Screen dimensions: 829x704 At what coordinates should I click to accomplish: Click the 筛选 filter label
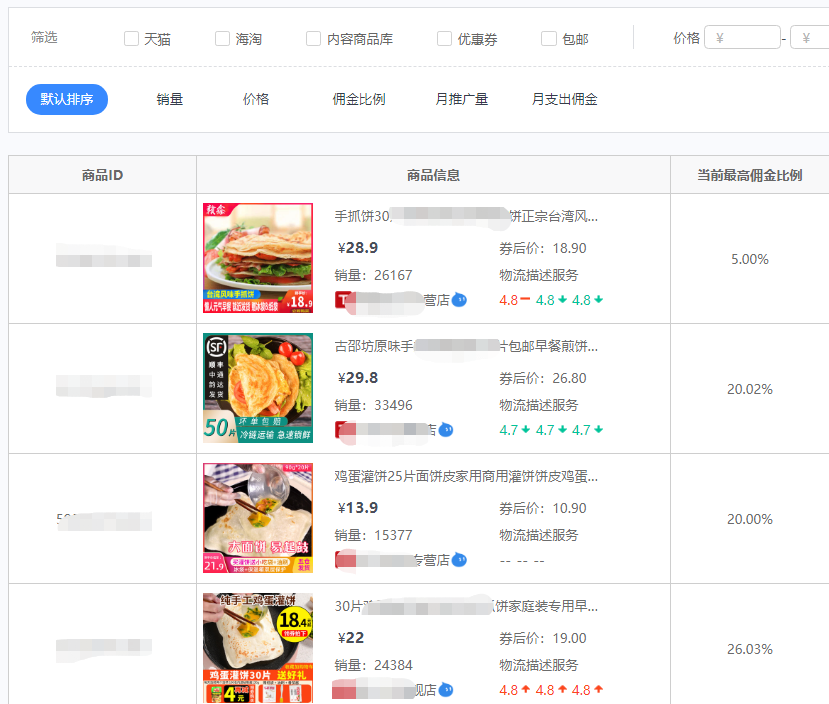[x=44, y=37]
